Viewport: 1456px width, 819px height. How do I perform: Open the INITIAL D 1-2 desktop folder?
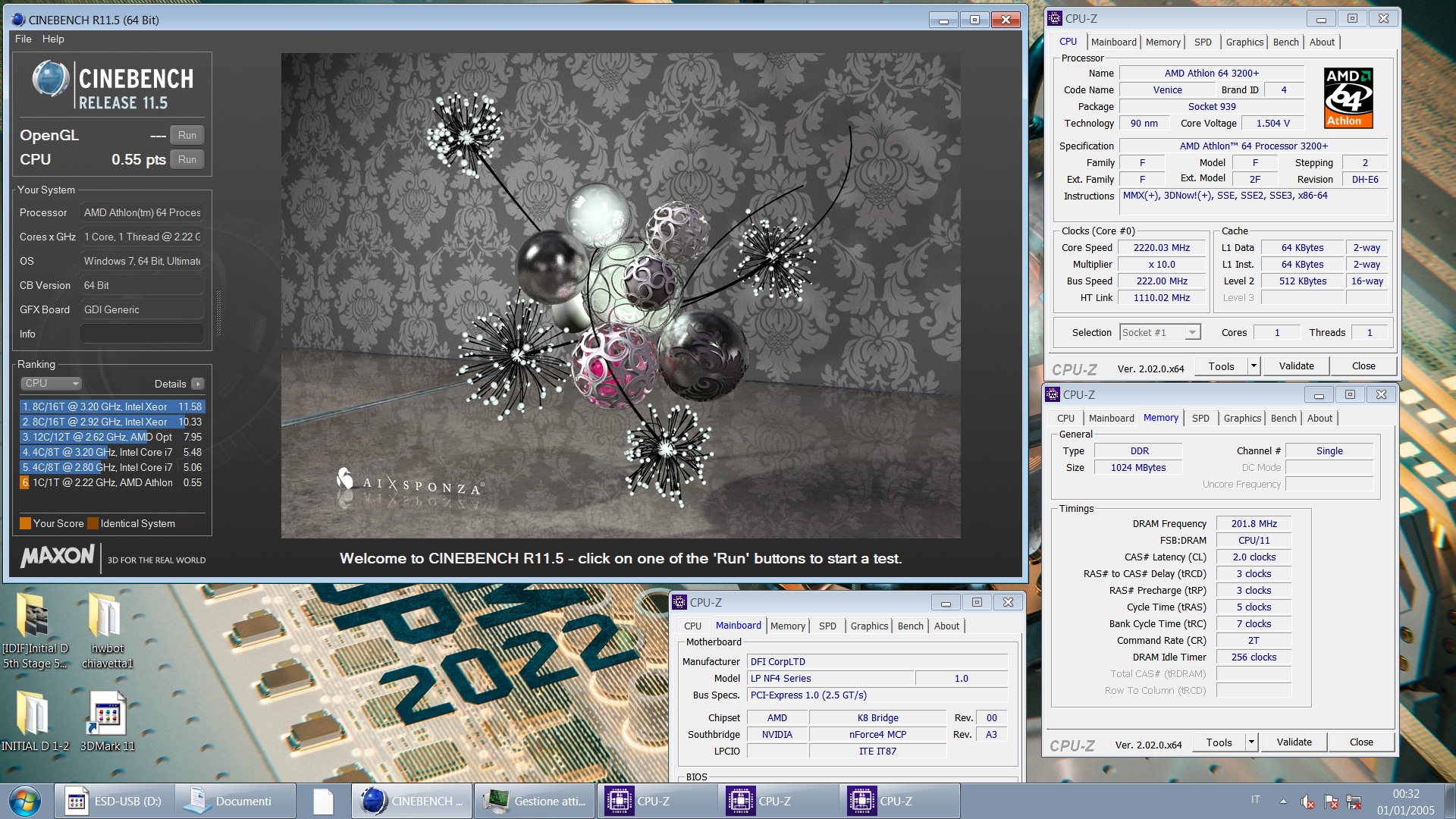pyautogui.click(x=34, y=720)
